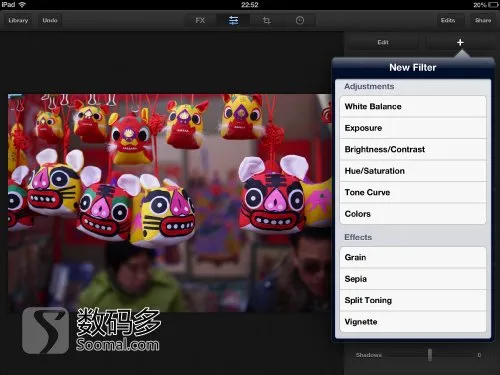
Task: Share the current photo
Action: coord(483,20)
